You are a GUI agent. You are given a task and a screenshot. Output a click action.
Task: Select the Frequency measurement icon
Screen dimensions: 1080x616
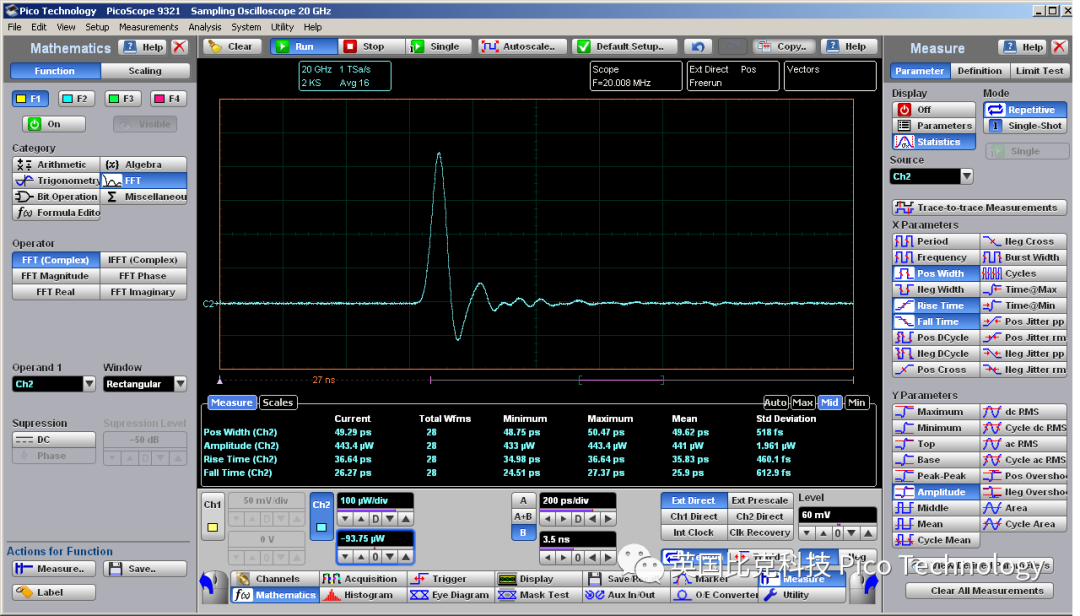(935, 257)
